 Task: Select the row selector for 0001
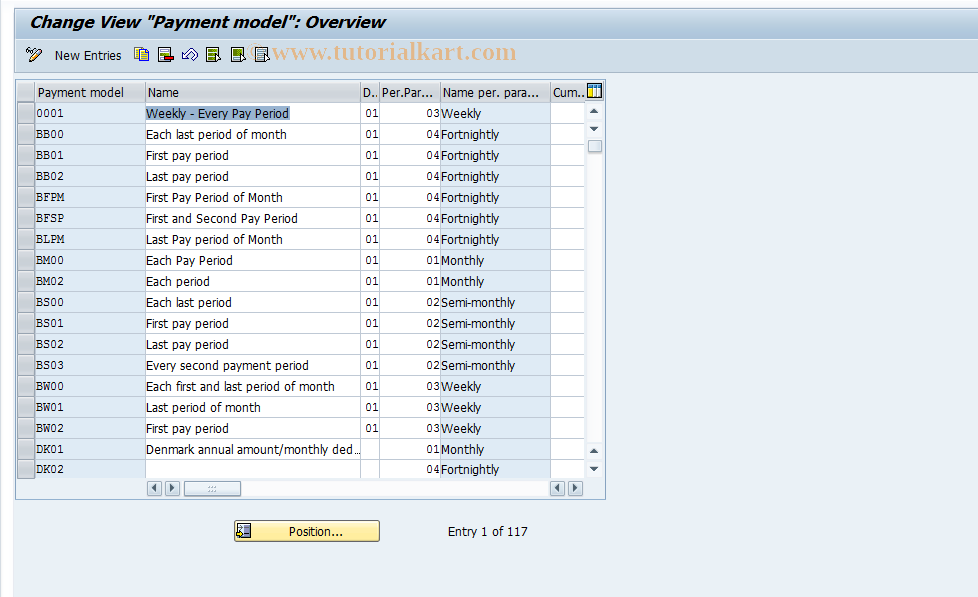coord(26,113)
